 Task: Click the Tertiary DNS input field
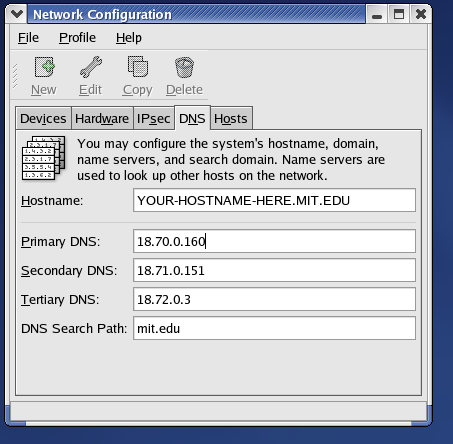coord(274,299)
